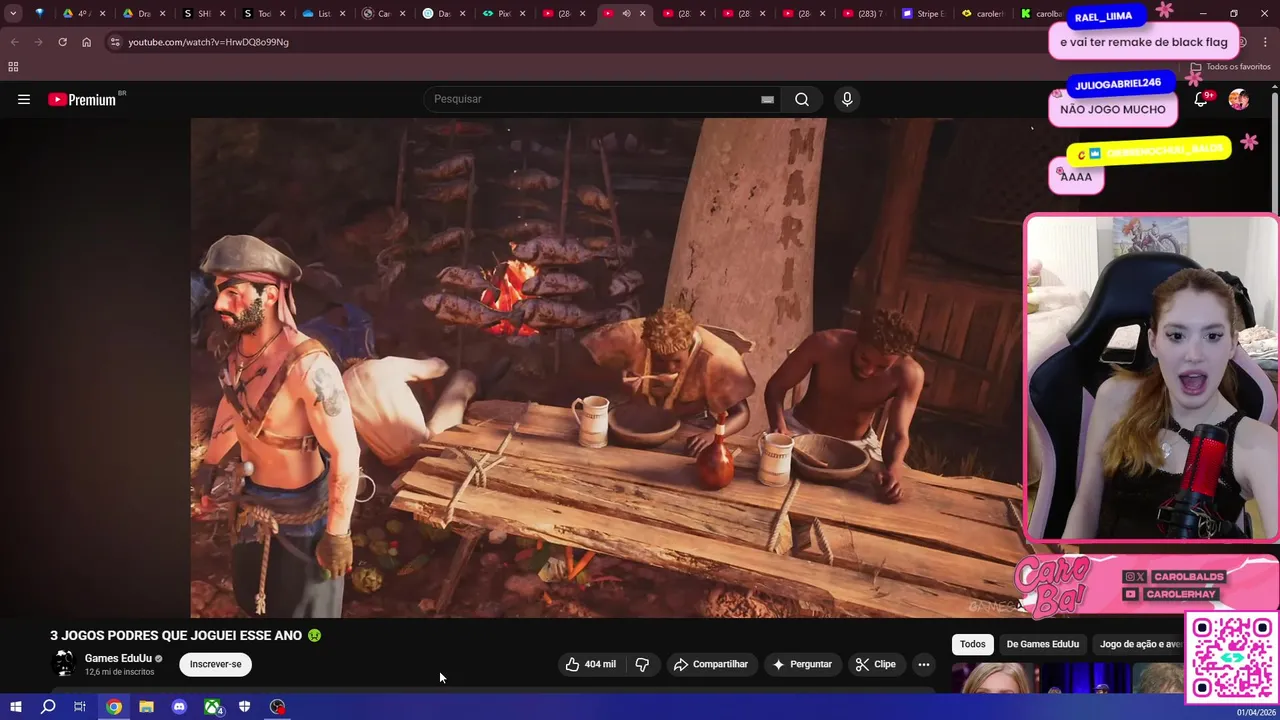1280x720 pixels.
Task: Click the Perguntar ask button
Action: point(802,664)
